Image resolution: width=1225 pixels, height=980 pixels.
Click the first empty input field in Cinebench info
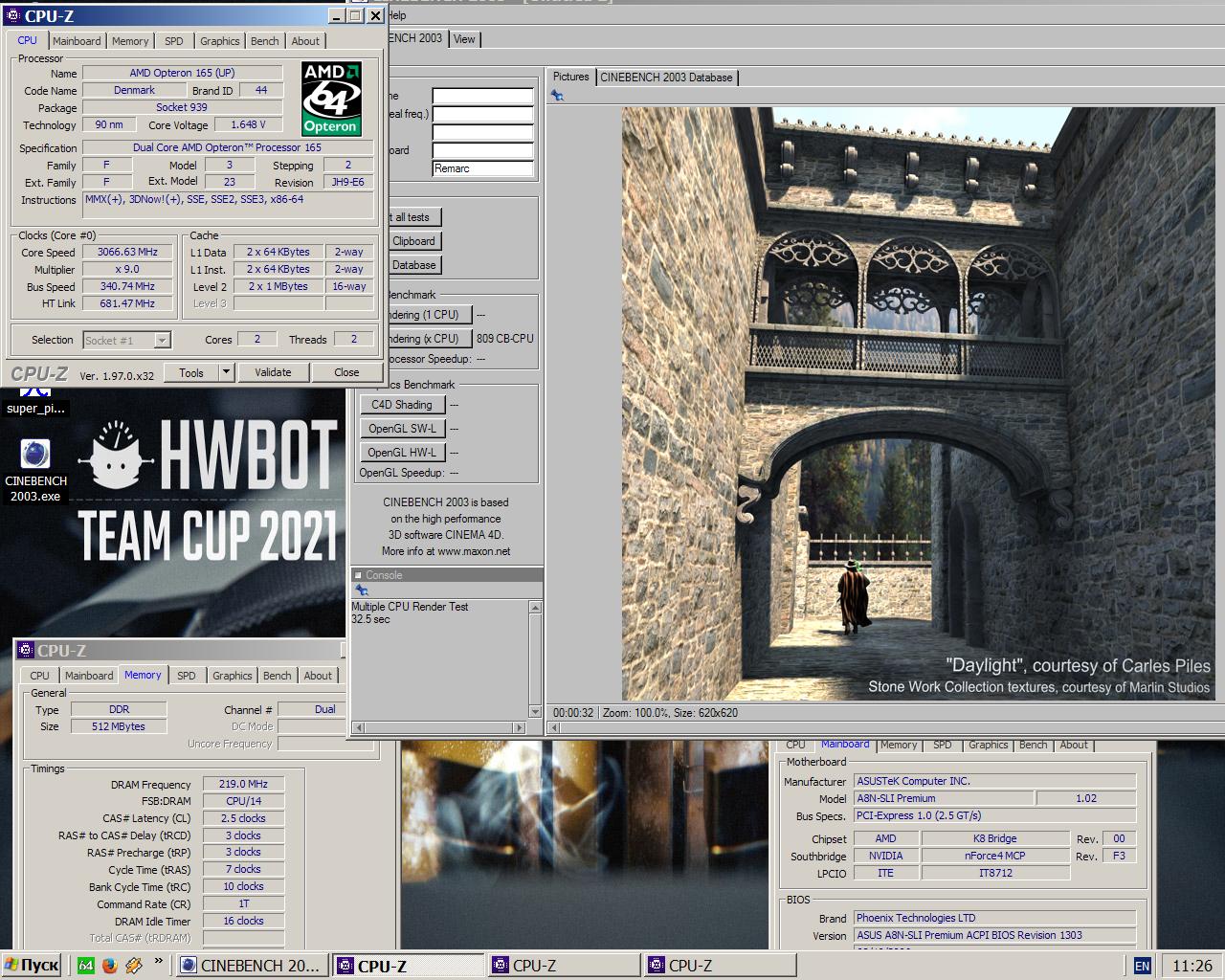(x=483, y=96)
